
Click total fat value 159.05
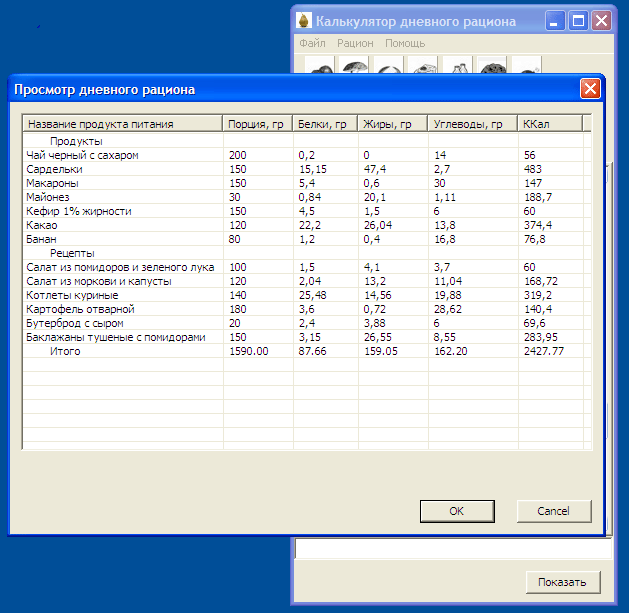[x=381, y=351]
